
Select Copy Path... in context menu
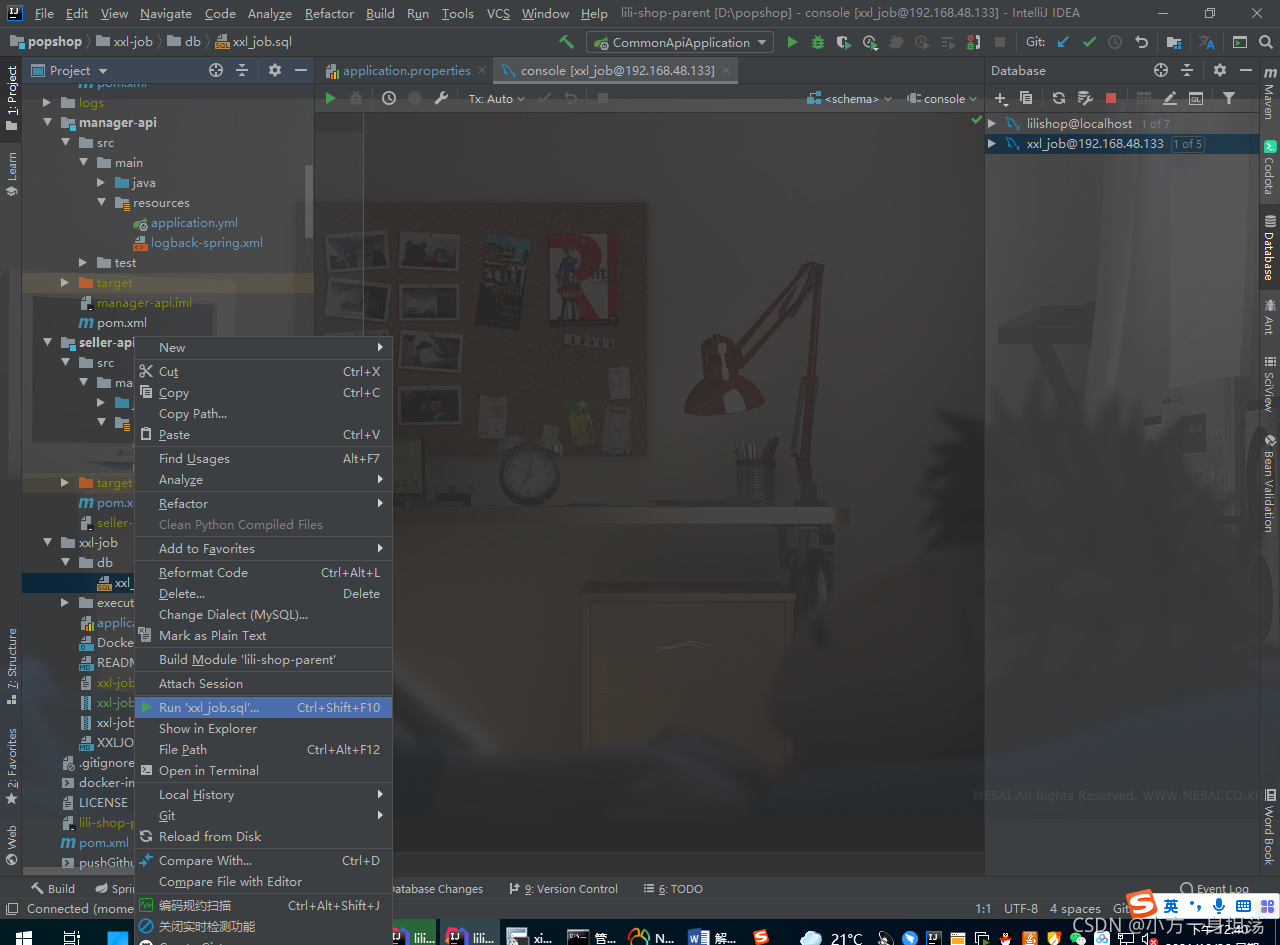coord(263,413)
